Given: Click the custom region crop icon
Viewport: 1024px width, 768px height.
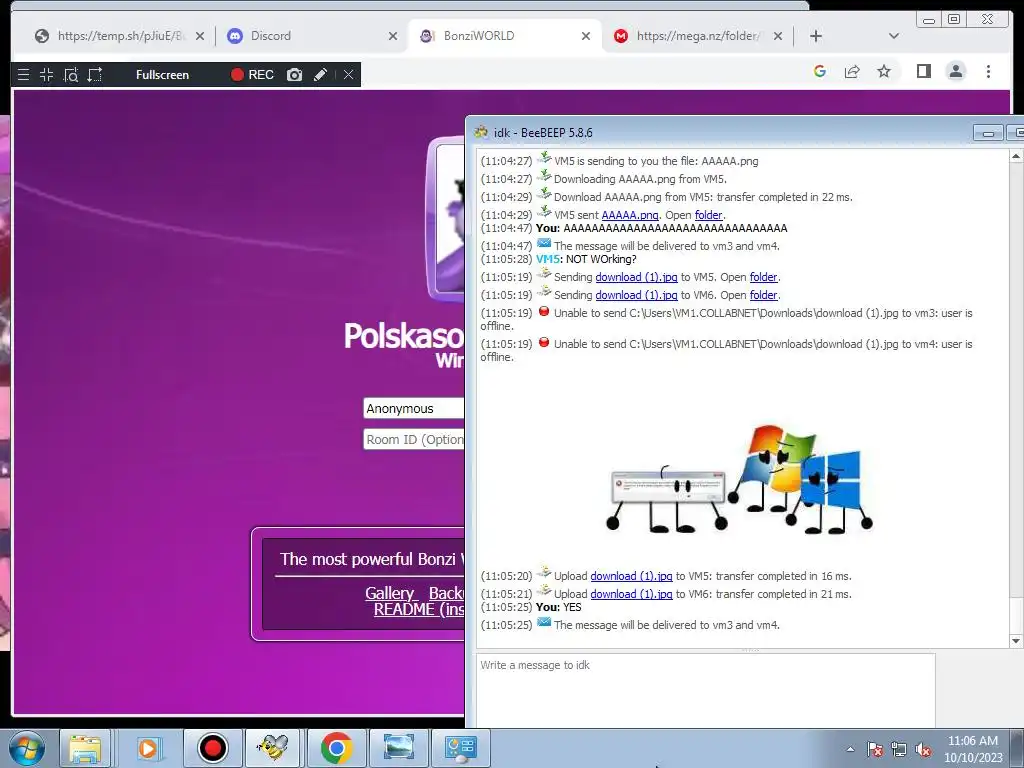Looking at the screenshot, I should (x=95, y=74).
